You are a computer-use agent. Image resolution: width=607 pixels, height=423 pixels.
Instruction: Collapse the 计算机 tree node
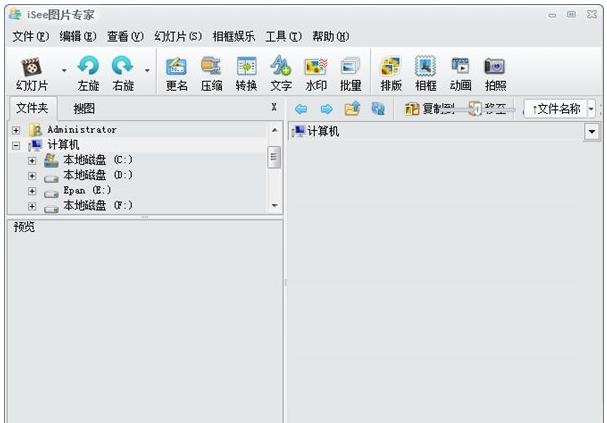click(16, 146)
